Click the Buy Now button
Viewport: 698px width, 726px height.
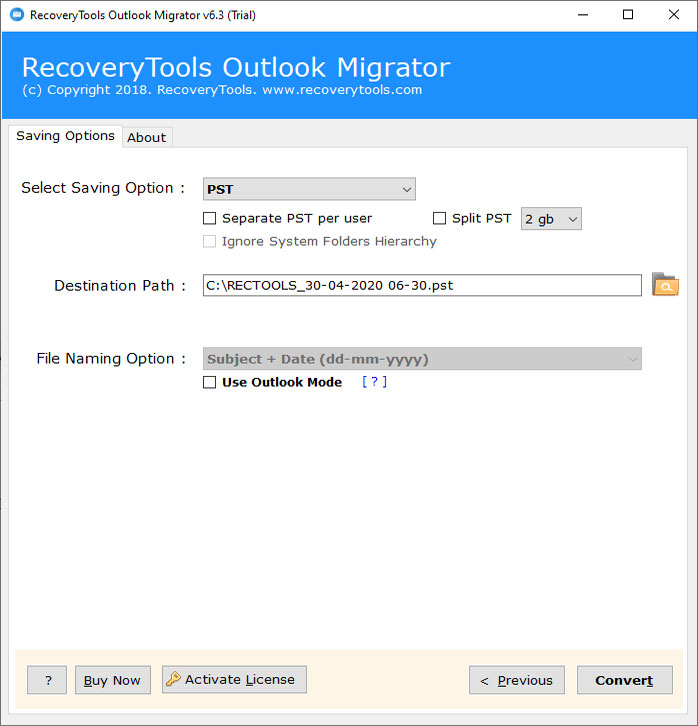tap(112, 680)
